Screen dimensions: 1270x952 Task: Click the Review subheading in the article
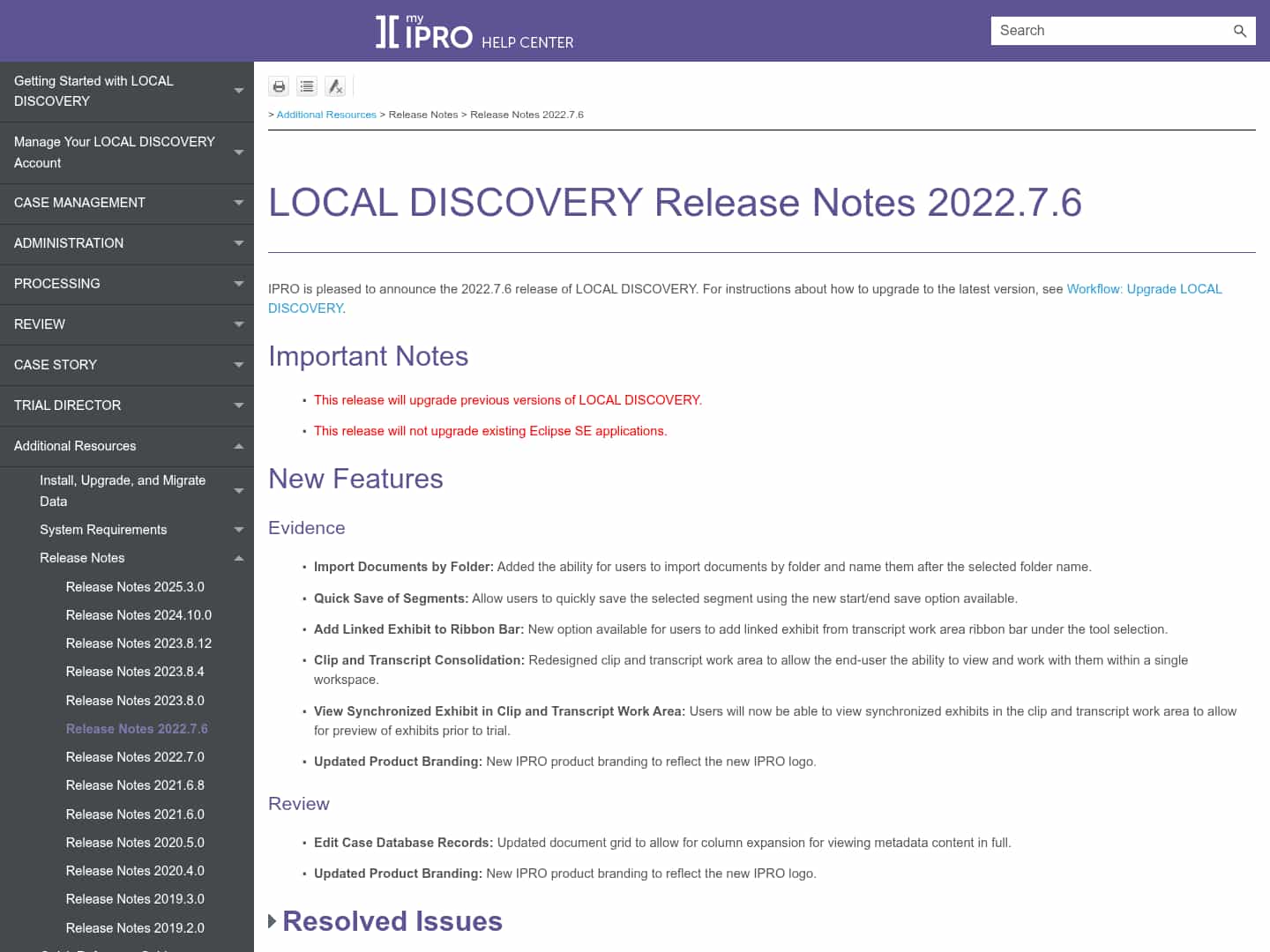299,804
